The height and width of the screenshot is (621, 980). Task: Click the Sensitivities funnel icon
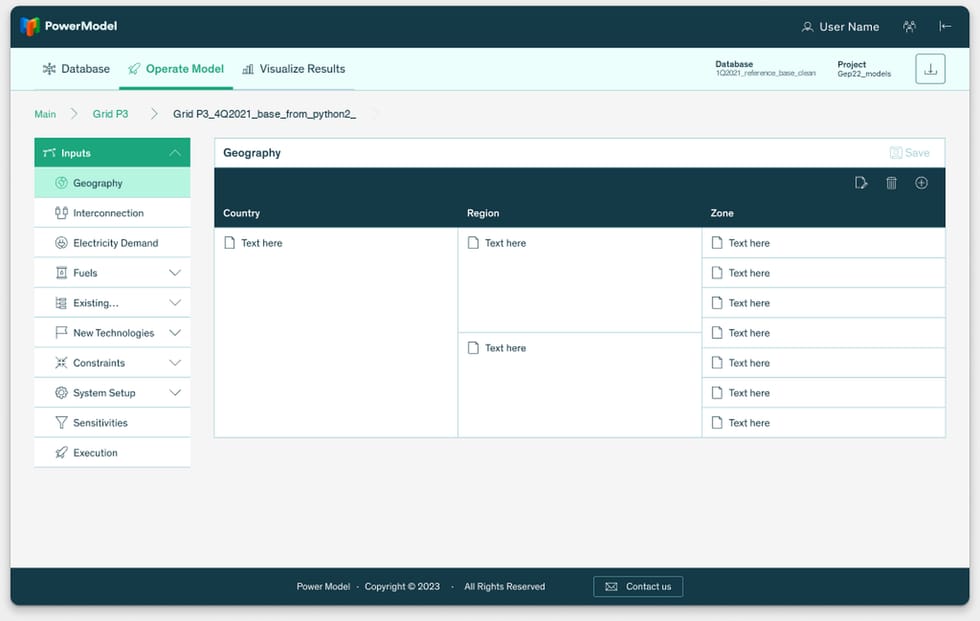point(61,423)
